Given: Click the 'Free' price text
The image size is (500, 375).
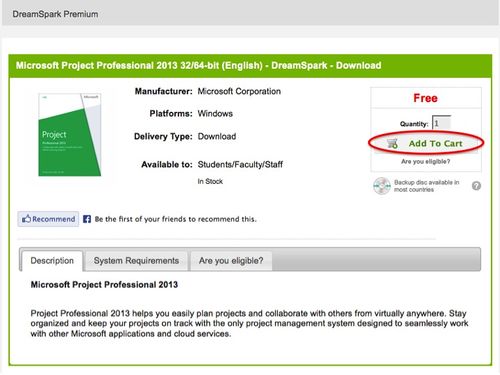Looking at the screenshot, I should [x=426, y=98].
